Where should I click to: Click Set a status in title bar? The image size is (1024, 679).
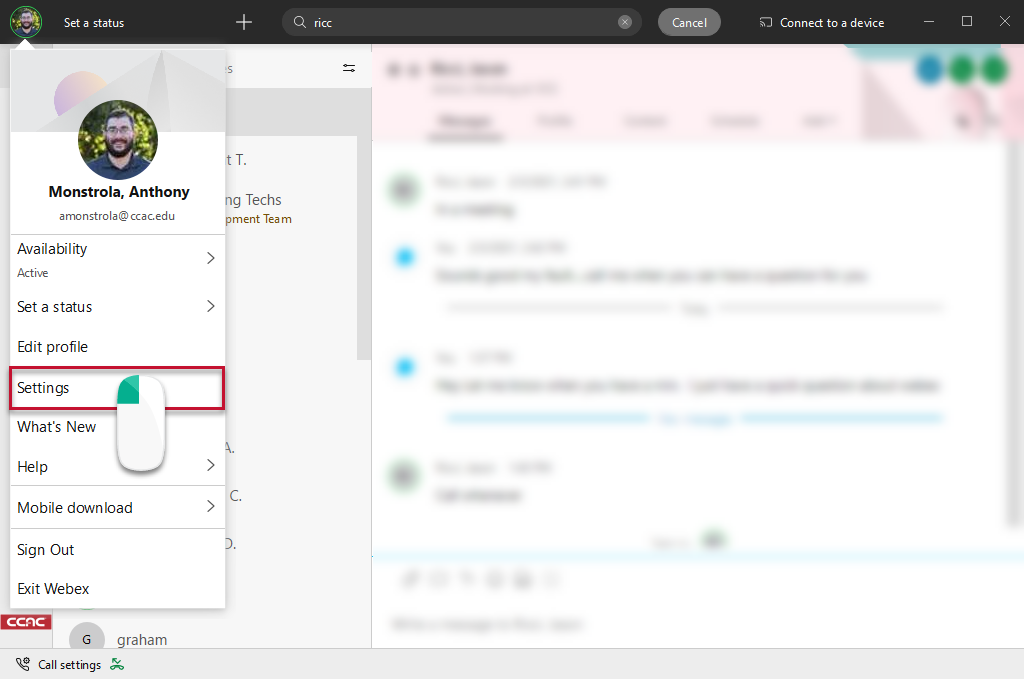pyautogui.click(x=94, y=23)
